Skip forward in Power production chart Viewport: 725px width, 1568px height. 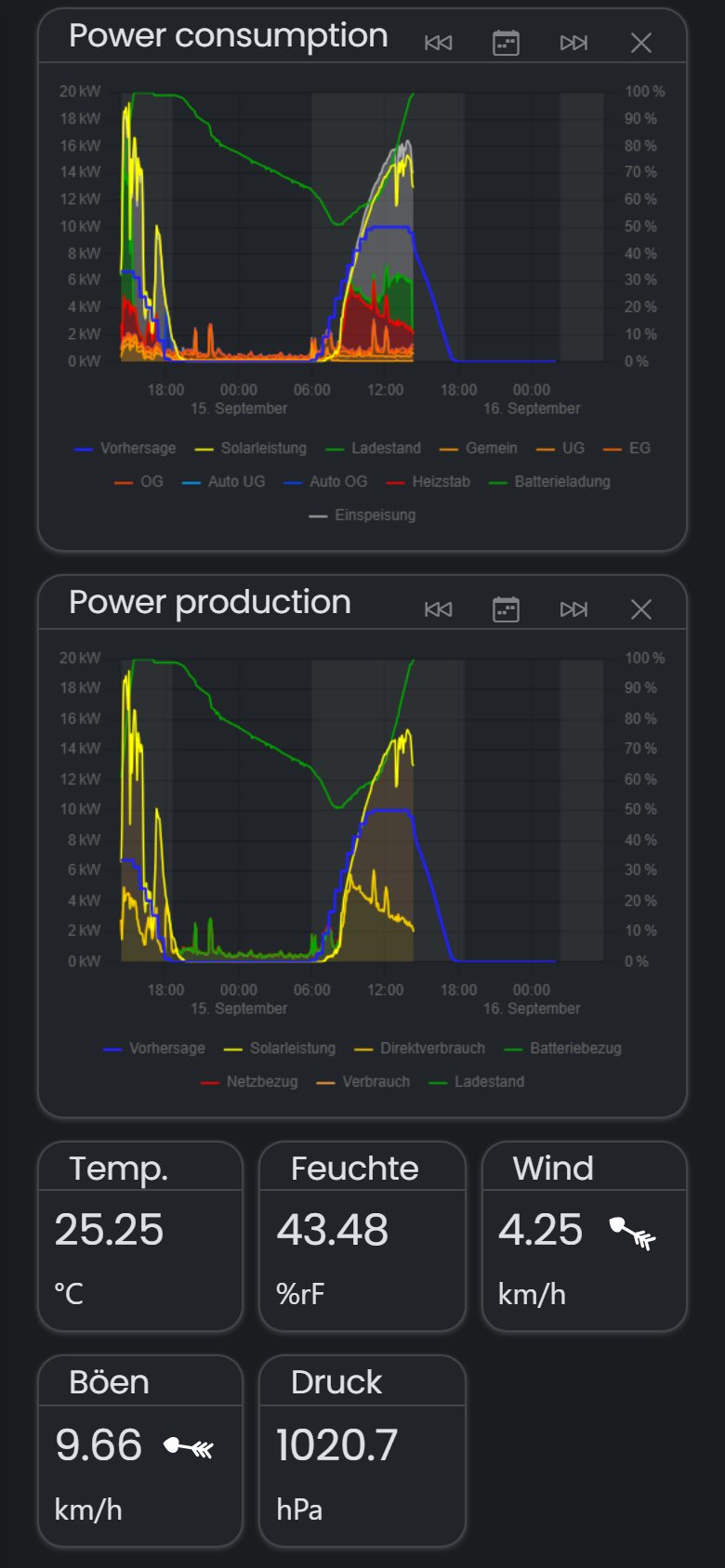pyautogui.click(x=573, y=609)
